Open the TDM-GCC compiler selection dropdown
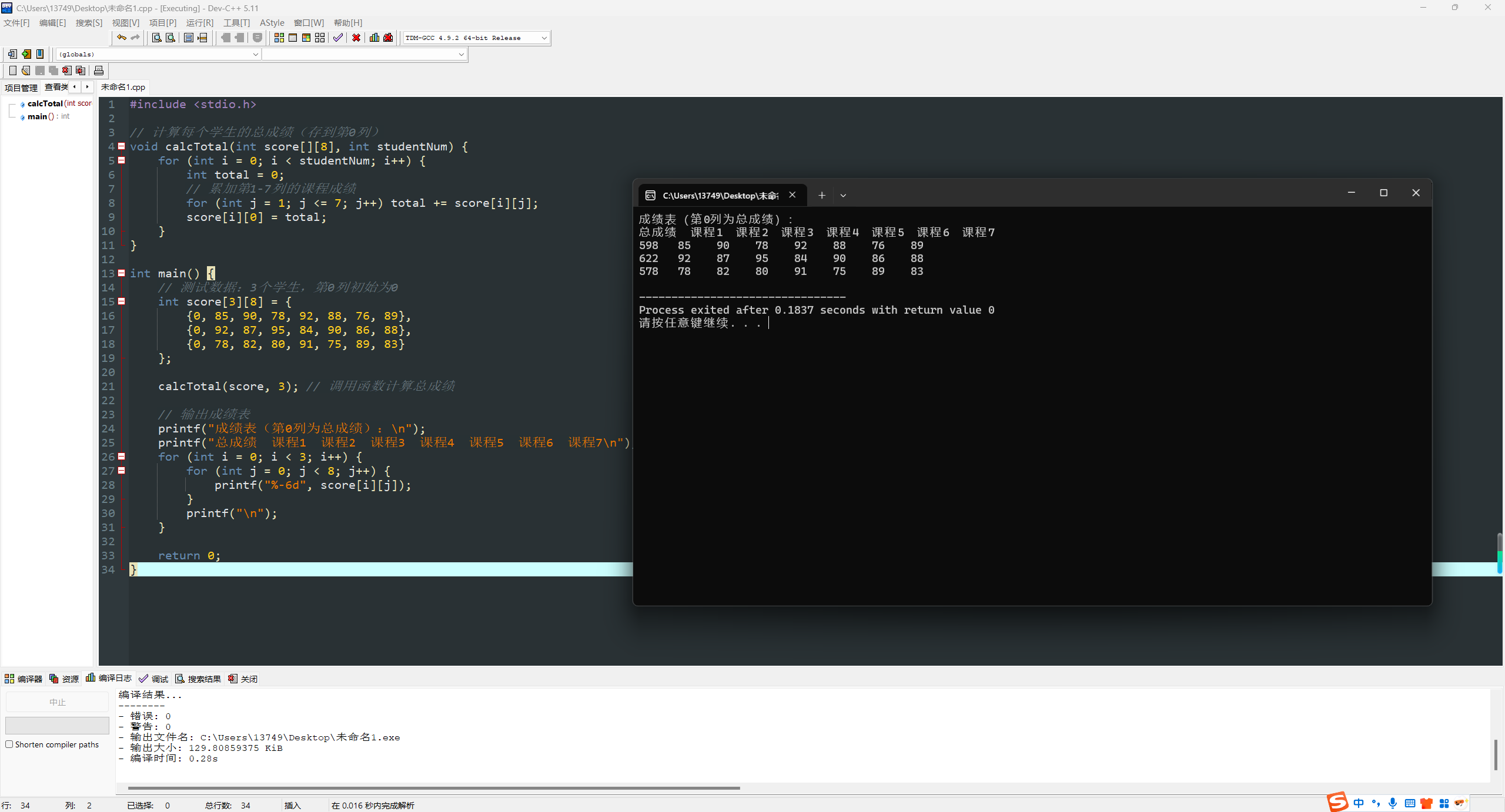Viewport: 1505px width, 812px height. [x=544, y=38]
